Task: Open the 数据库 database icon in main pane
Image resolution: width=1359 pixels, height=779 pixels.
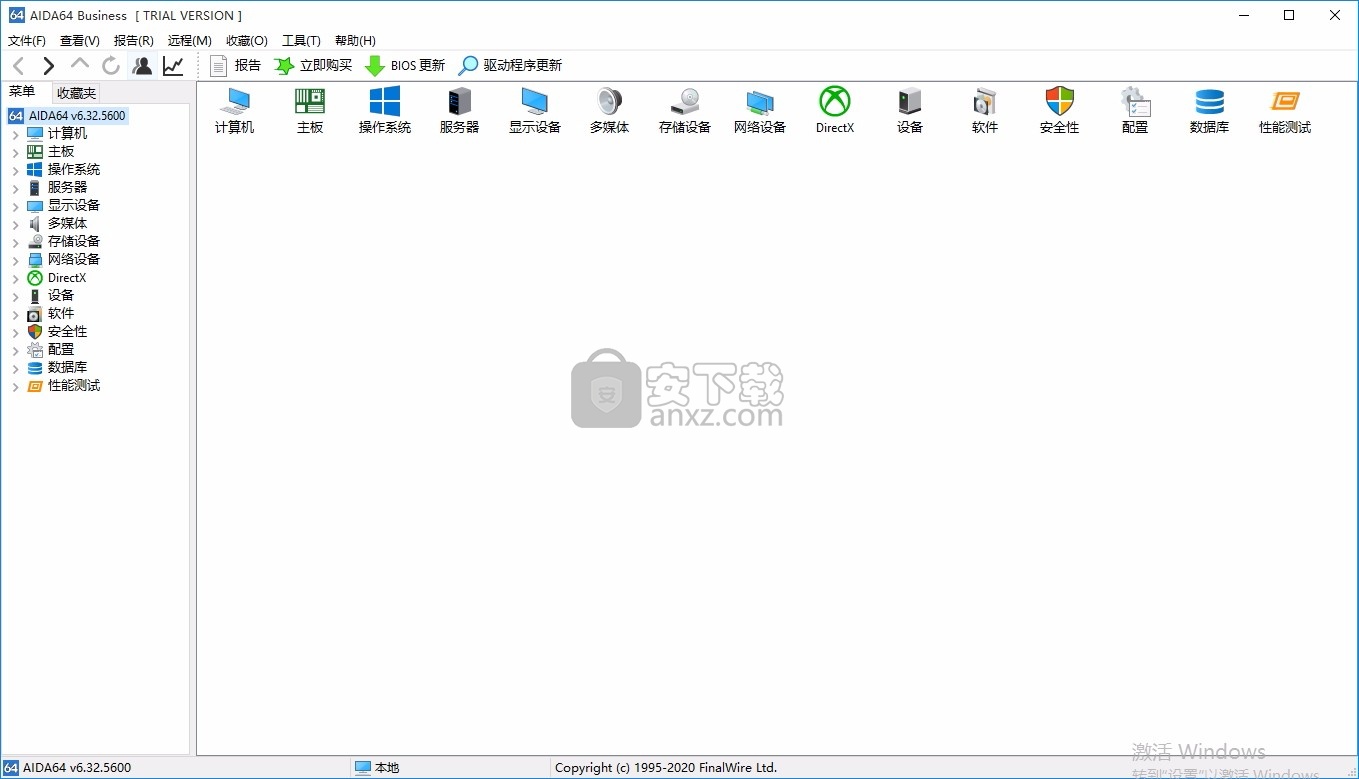Action: 1210,110
